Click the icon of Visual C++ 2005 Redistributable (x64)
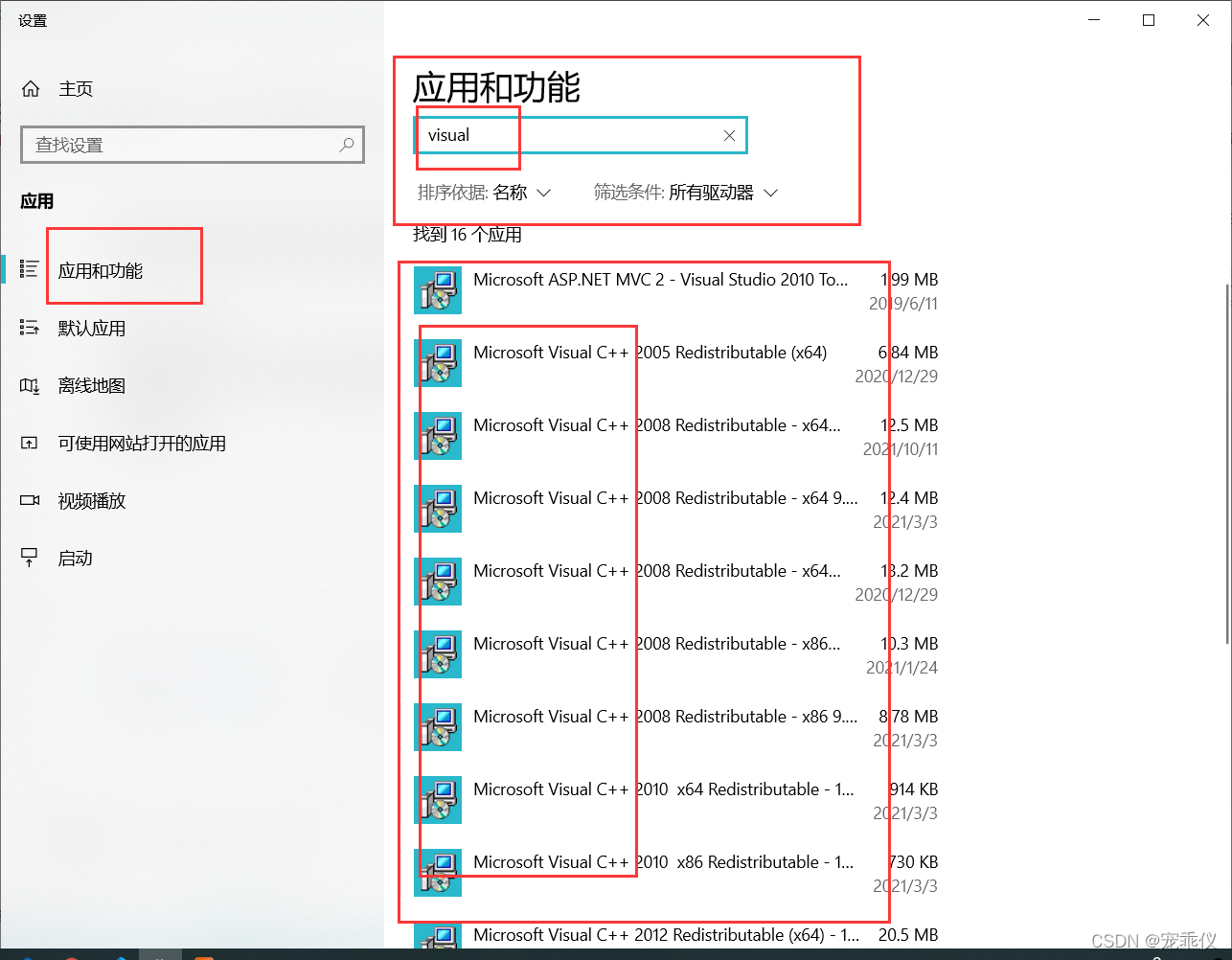The width and height of the screenshot is (1232, 960). [x=438, y=363]
